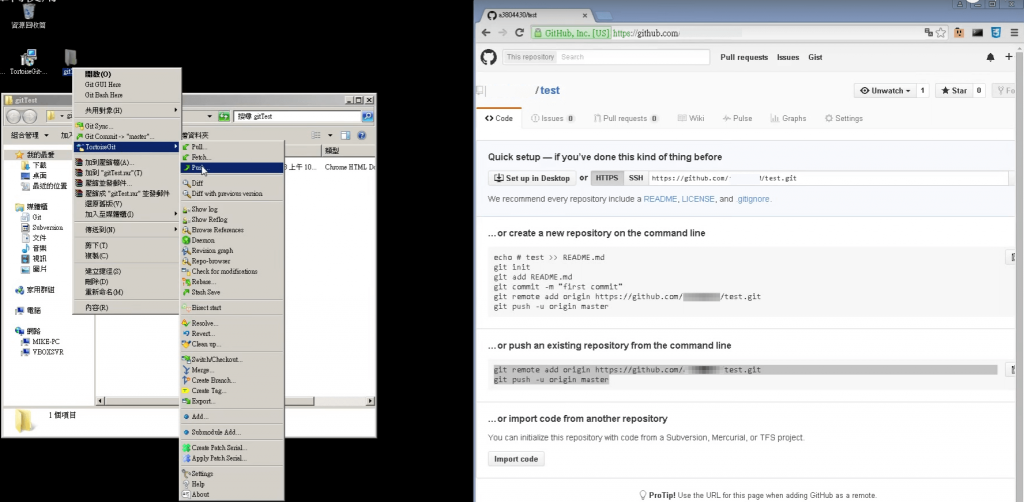1024x502 pixels.
Task: Click the Import code button
Action: (x=516, y=459)
